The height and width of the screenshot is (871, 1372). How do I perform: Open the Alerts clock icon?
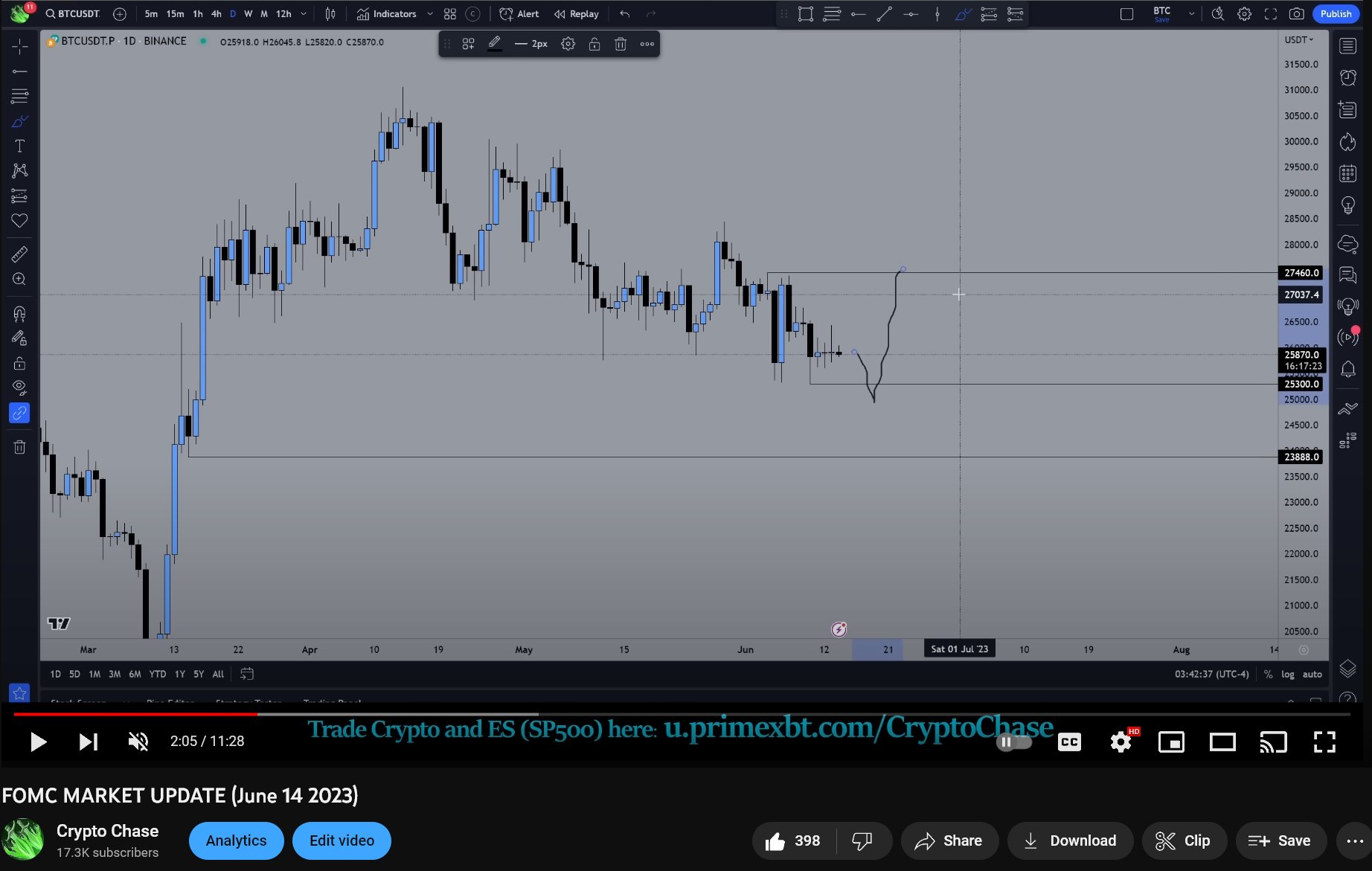click(1347, 77)
